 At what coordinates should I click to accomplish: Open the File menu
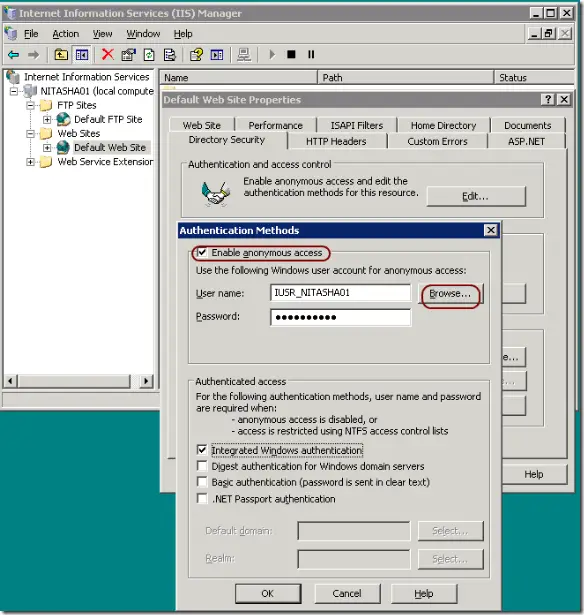[31, 34]
